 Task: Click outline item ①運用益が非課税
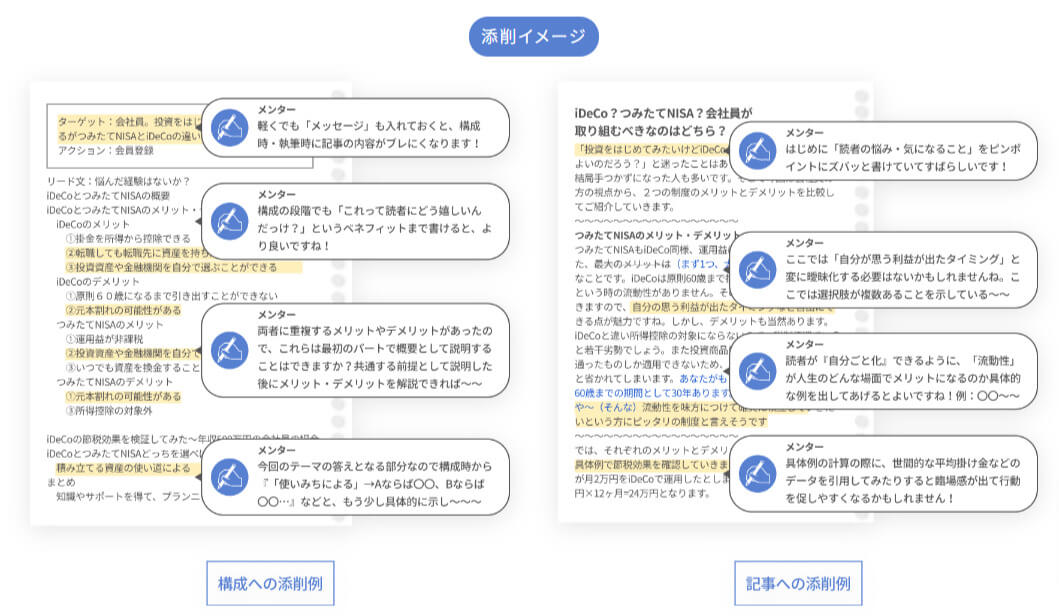tap(104, 339)
